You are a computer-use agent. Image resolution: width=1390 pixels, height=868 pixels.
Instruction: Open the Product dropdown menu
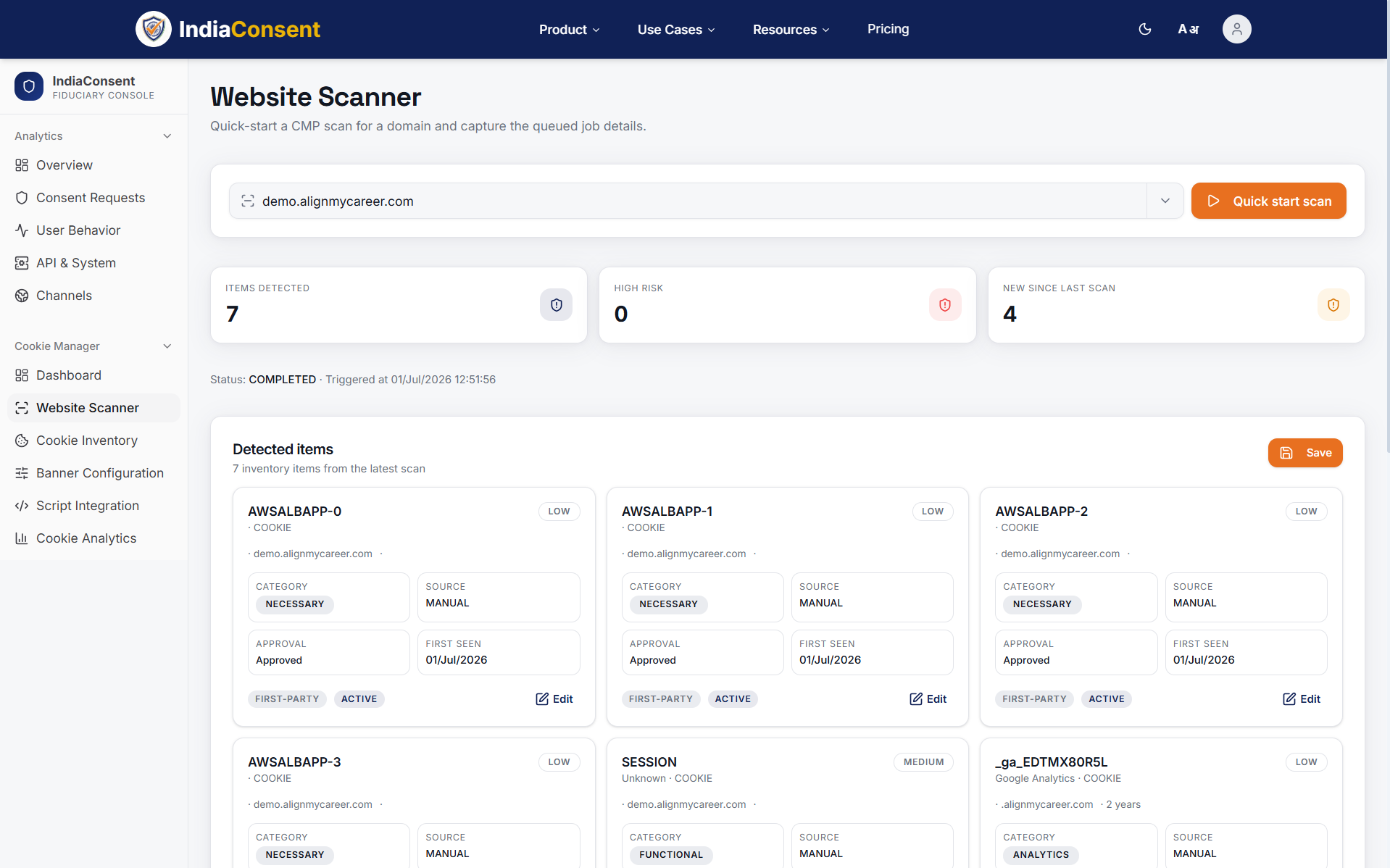pos(570,30)
